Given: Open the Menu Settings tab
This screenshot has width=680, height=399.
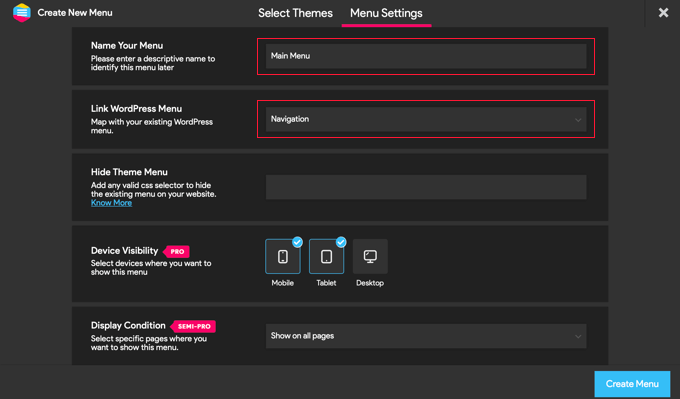Looking at the screenshot, I should coord(386,13).
